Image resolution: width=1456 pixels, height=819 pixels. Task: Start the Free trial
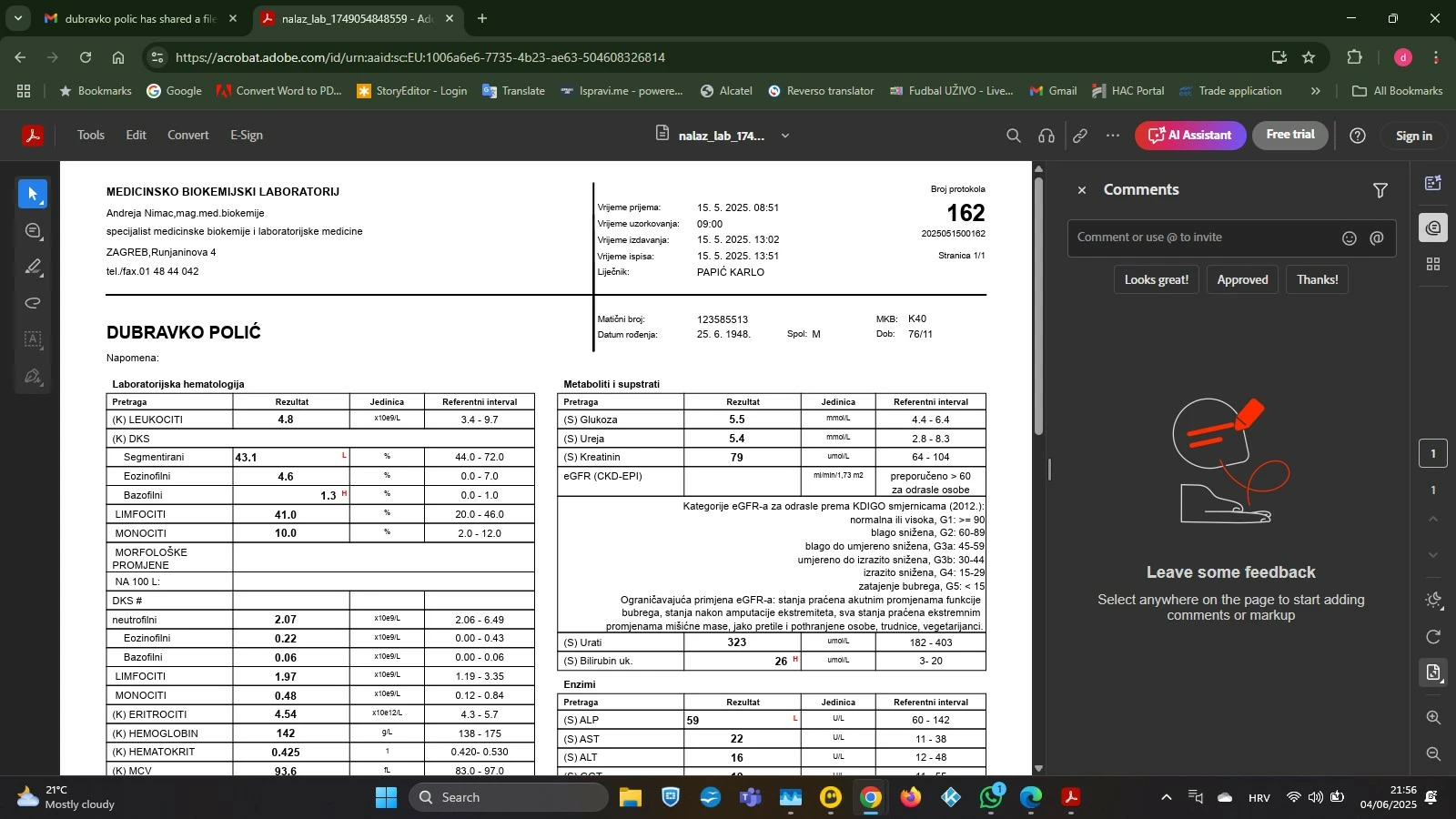click(x=1290, y=135)
